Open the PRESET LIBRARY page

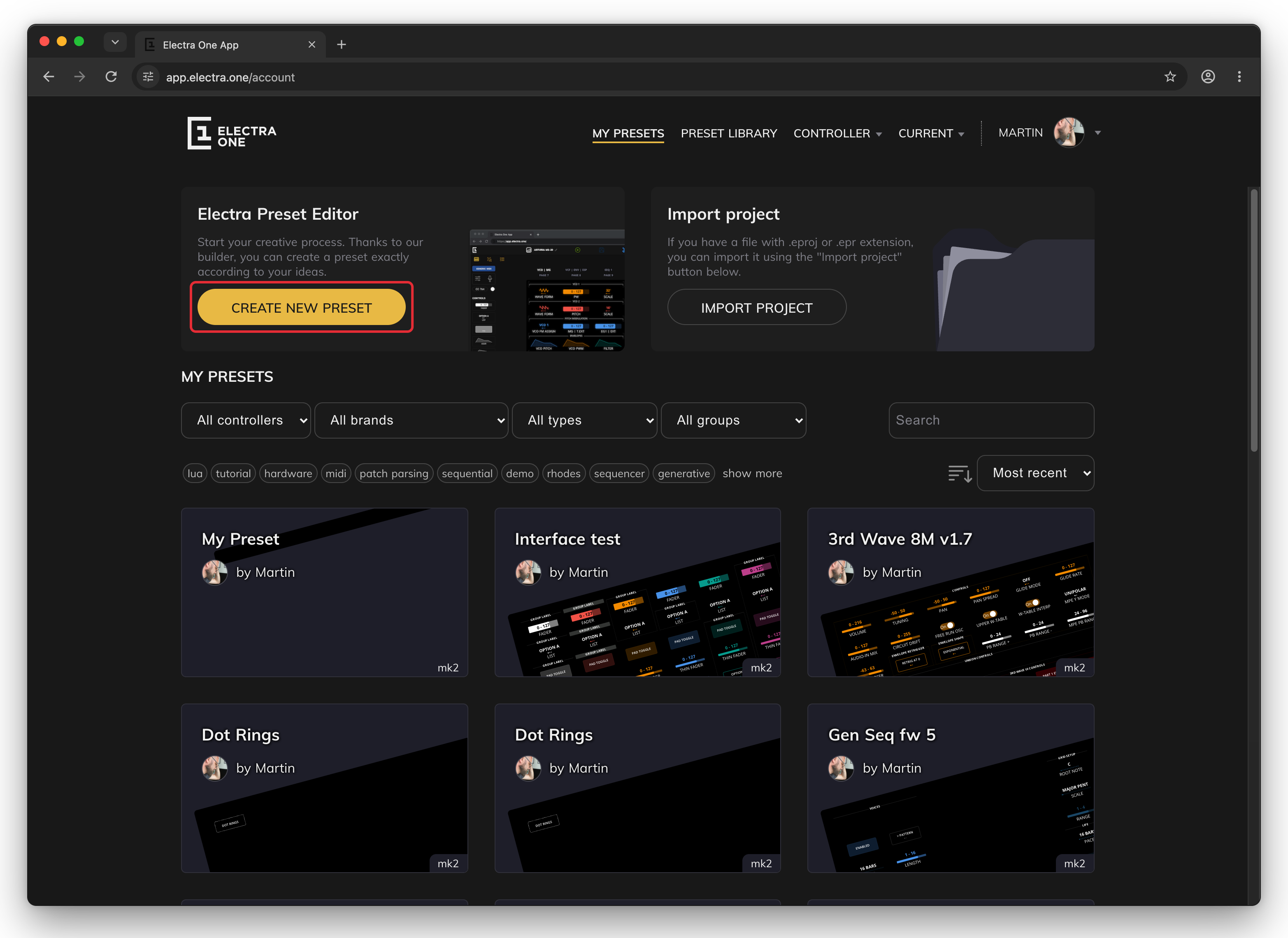(x=729, y=133)
